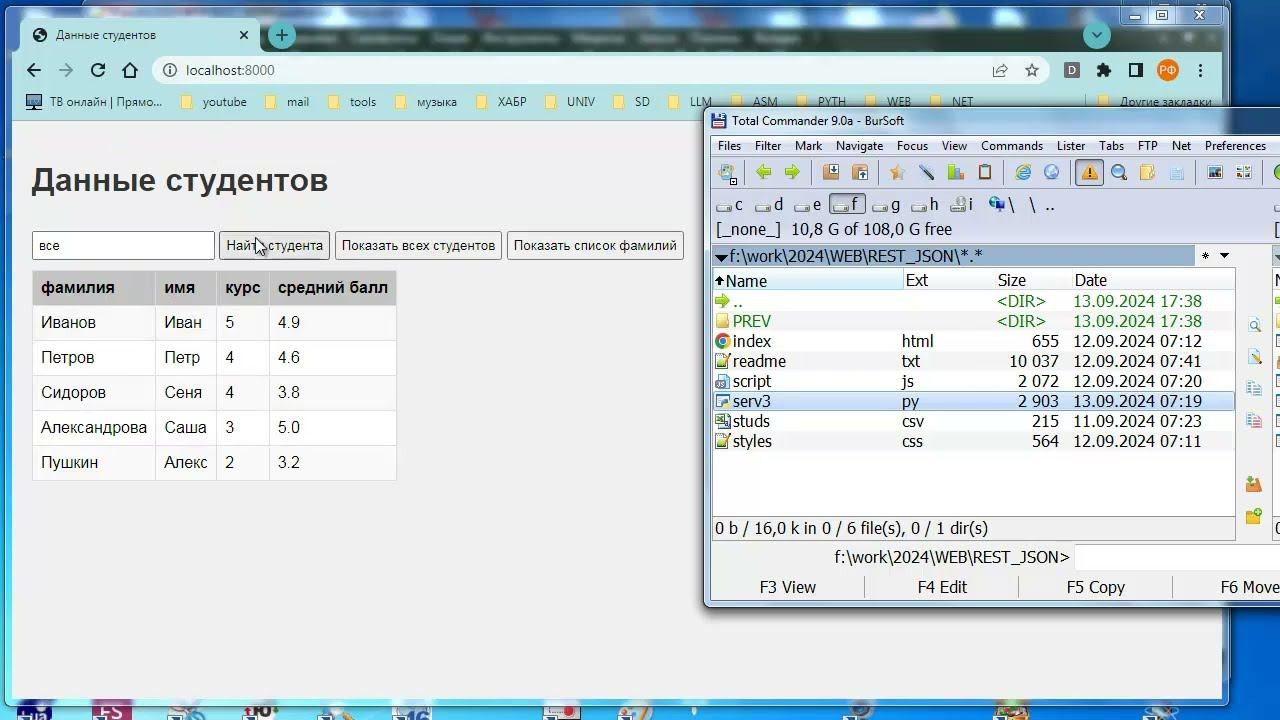Click the blue globe toolbar icon

pyautogui.click(x=1051, y=173)
